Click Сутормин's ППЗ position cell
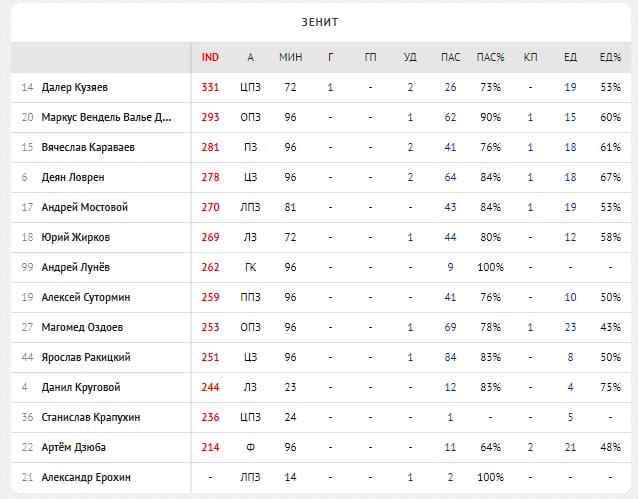Screen dimensions: 638x499 click(x=250, y=298)
